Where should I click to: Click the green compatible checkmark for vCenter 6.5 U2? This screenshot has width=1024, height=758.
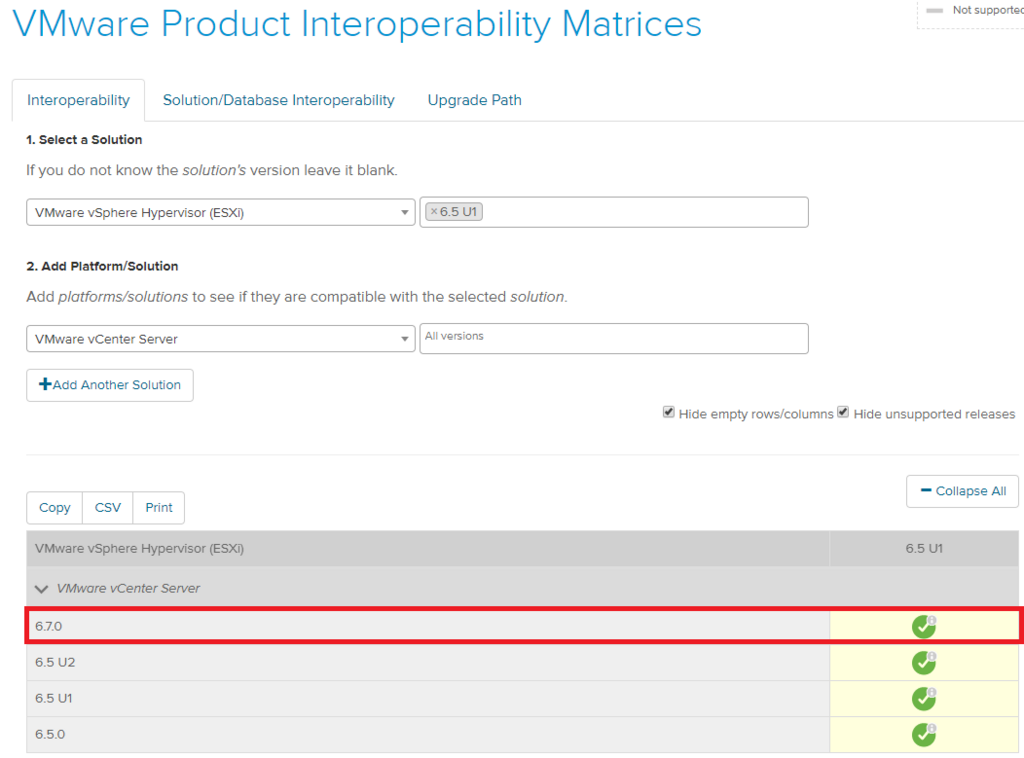coord(923,663)
